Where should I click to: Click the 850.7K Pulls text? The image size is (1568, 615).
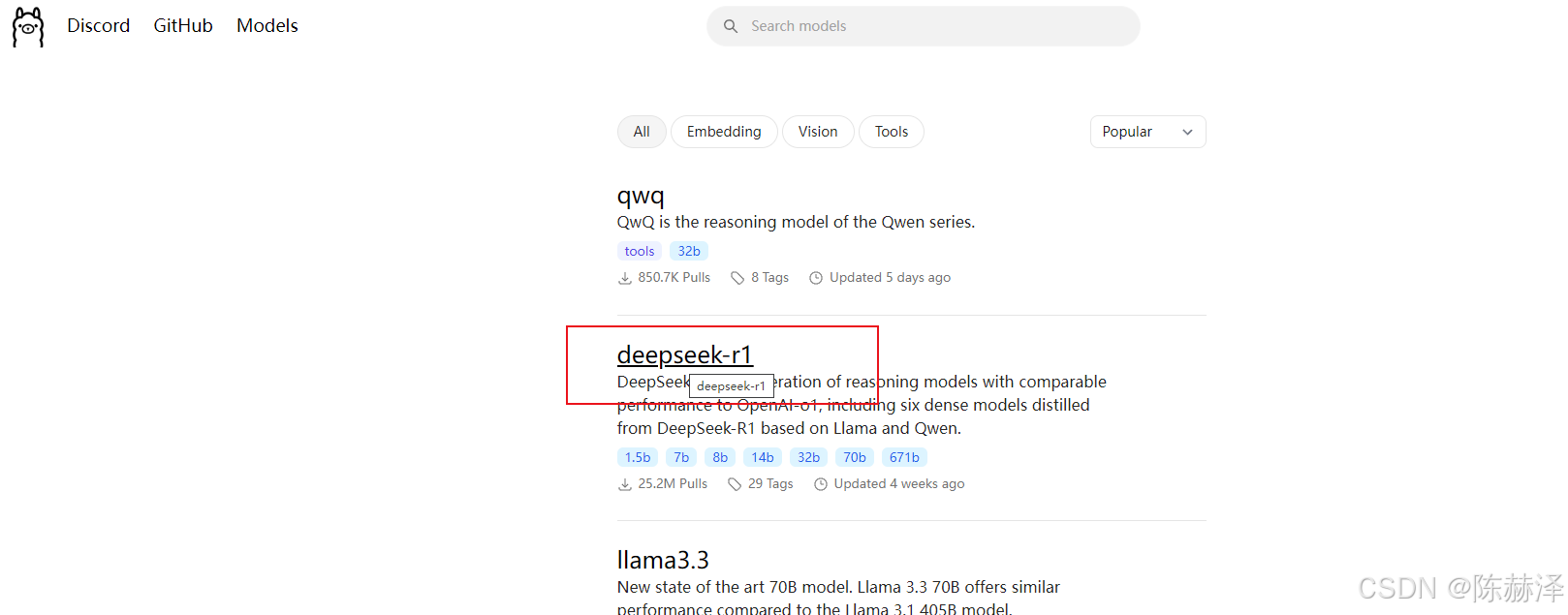coord(674,278)
